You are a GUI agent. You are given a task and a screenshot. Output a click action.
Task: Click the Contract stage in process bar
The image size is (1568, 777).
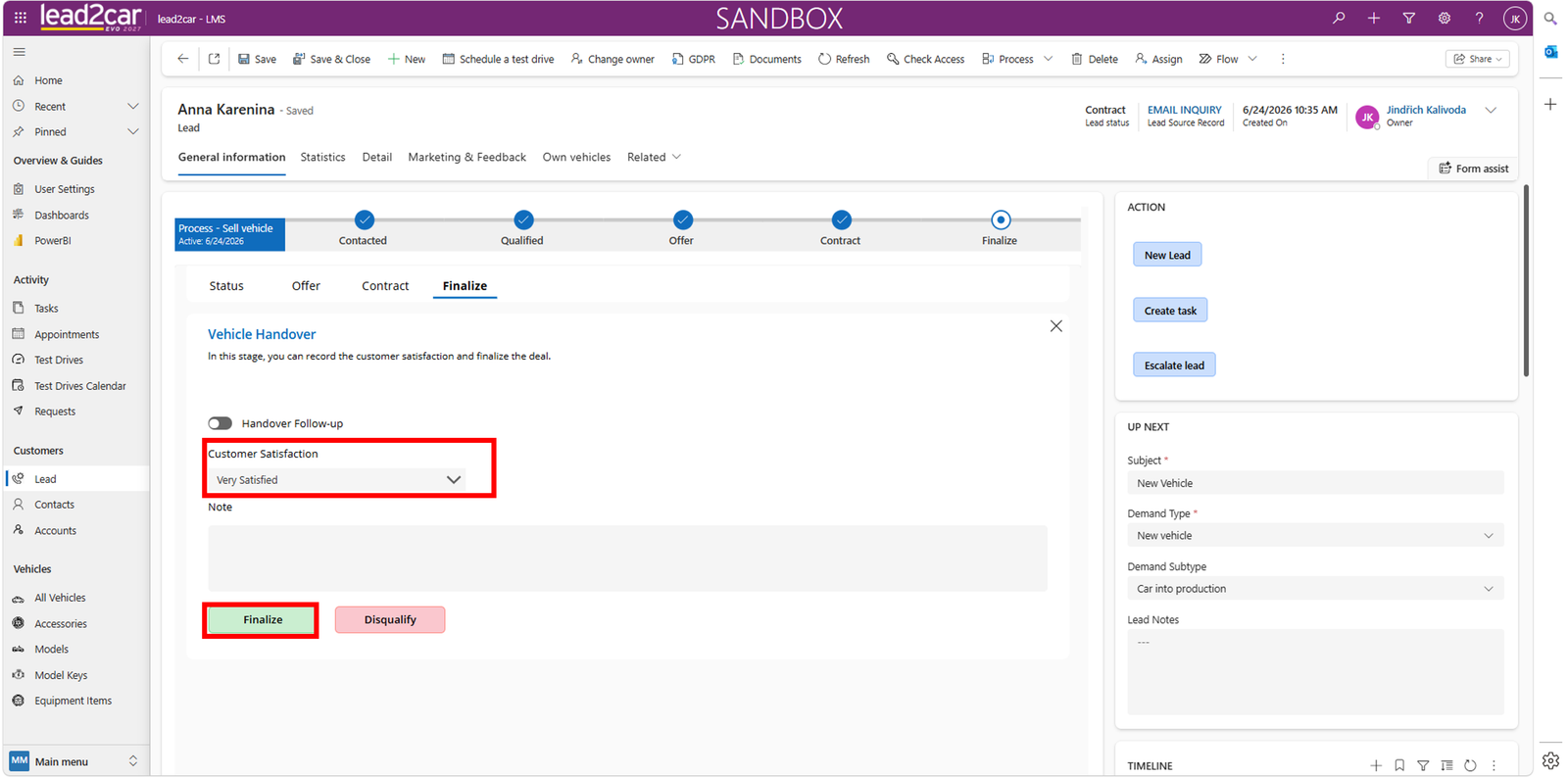click(841, 220)
